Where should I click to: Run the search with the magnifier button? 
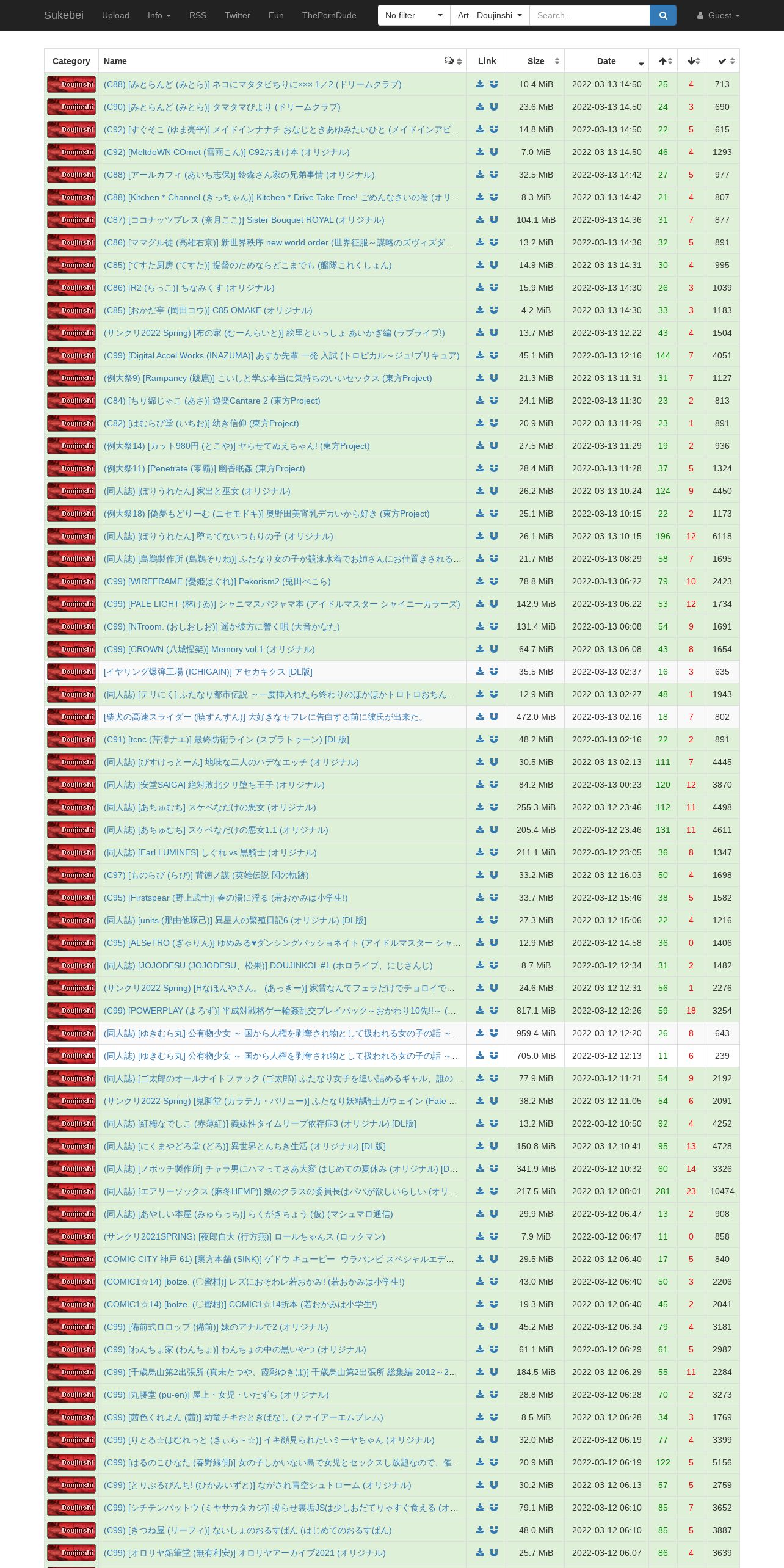[663, 15]
